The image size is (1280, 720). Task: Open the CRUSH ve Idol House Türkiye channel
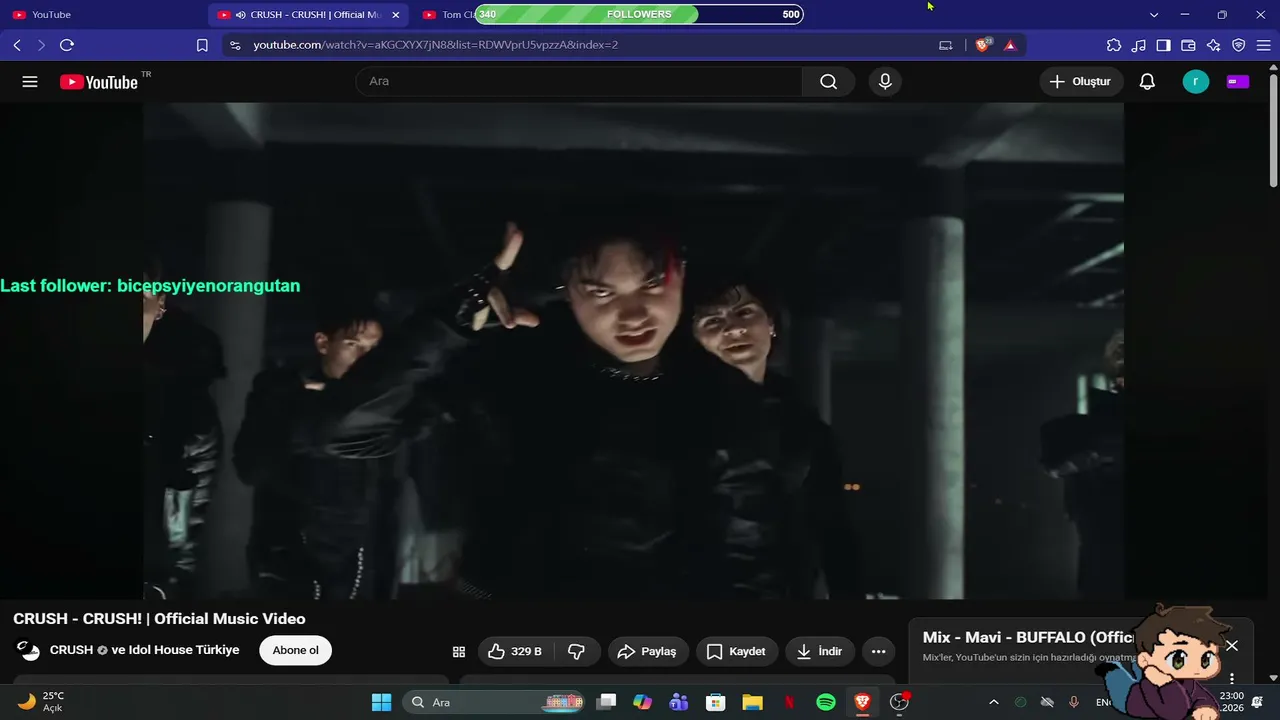pyautogui.click(x=144, y=650)
